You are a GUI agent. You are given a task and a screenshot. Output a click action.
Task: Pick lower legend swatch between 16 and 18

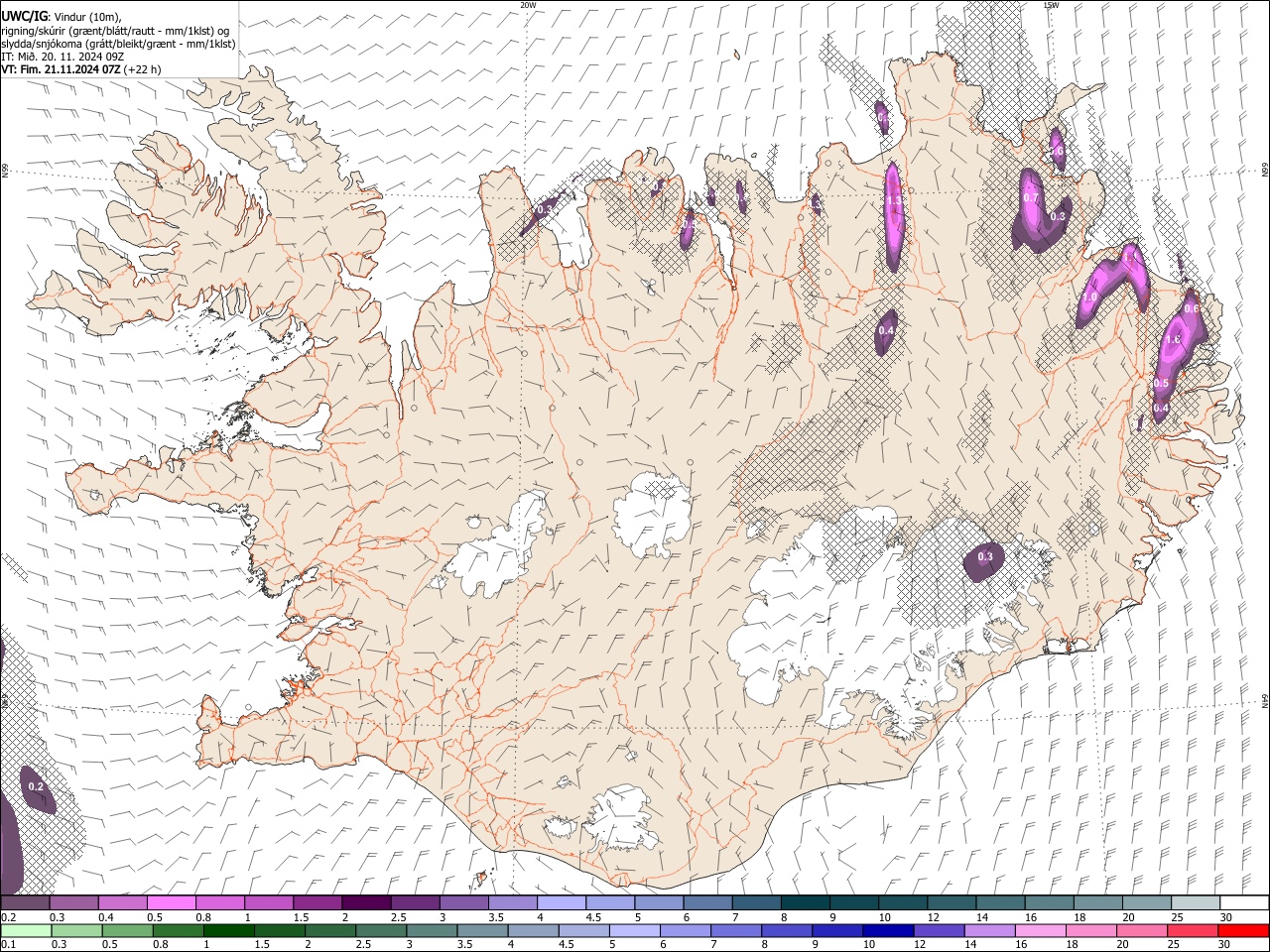(x=1039, y=930)
